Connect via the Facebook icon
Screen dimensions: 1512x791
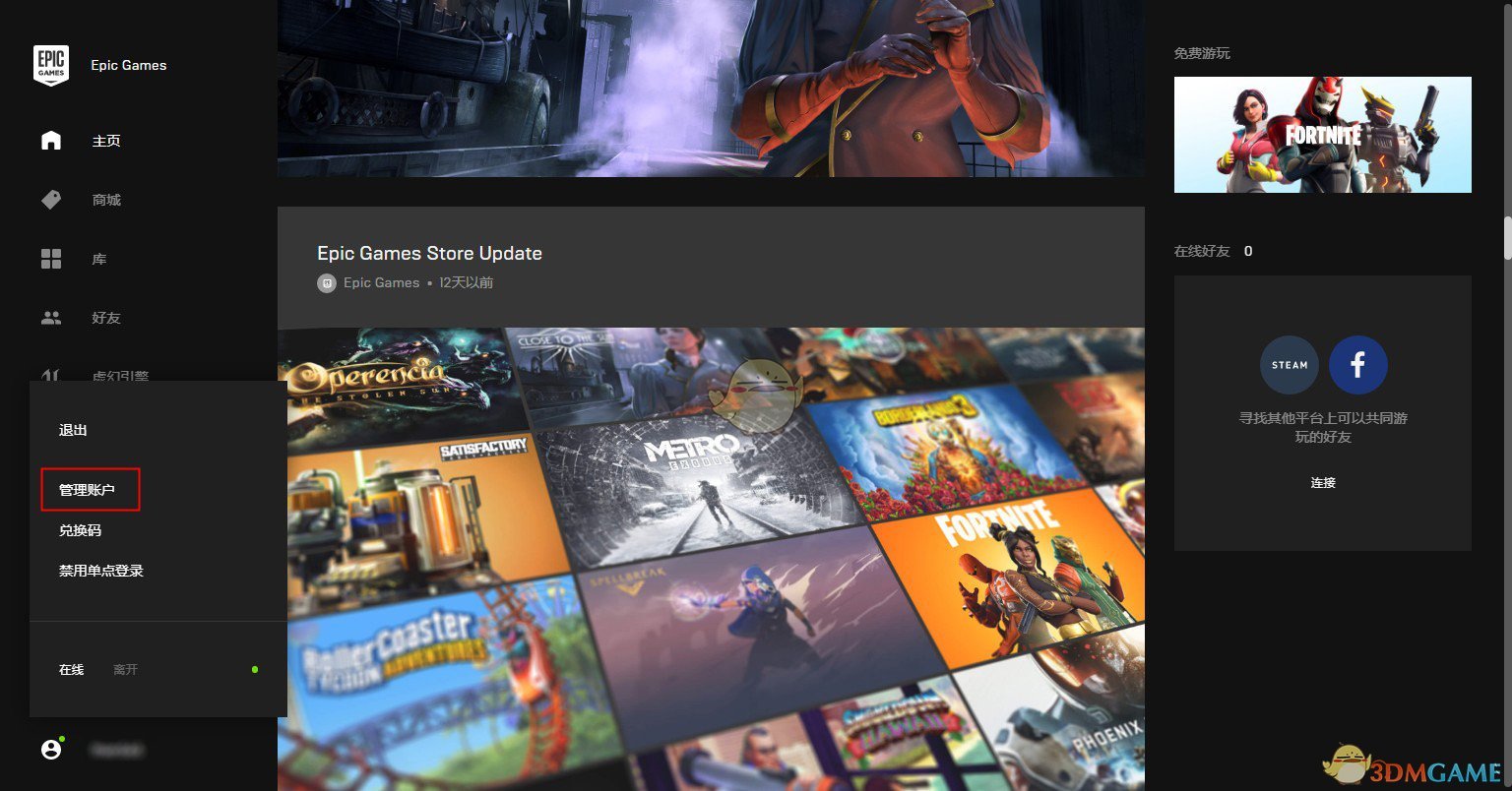pos(1358,364)
